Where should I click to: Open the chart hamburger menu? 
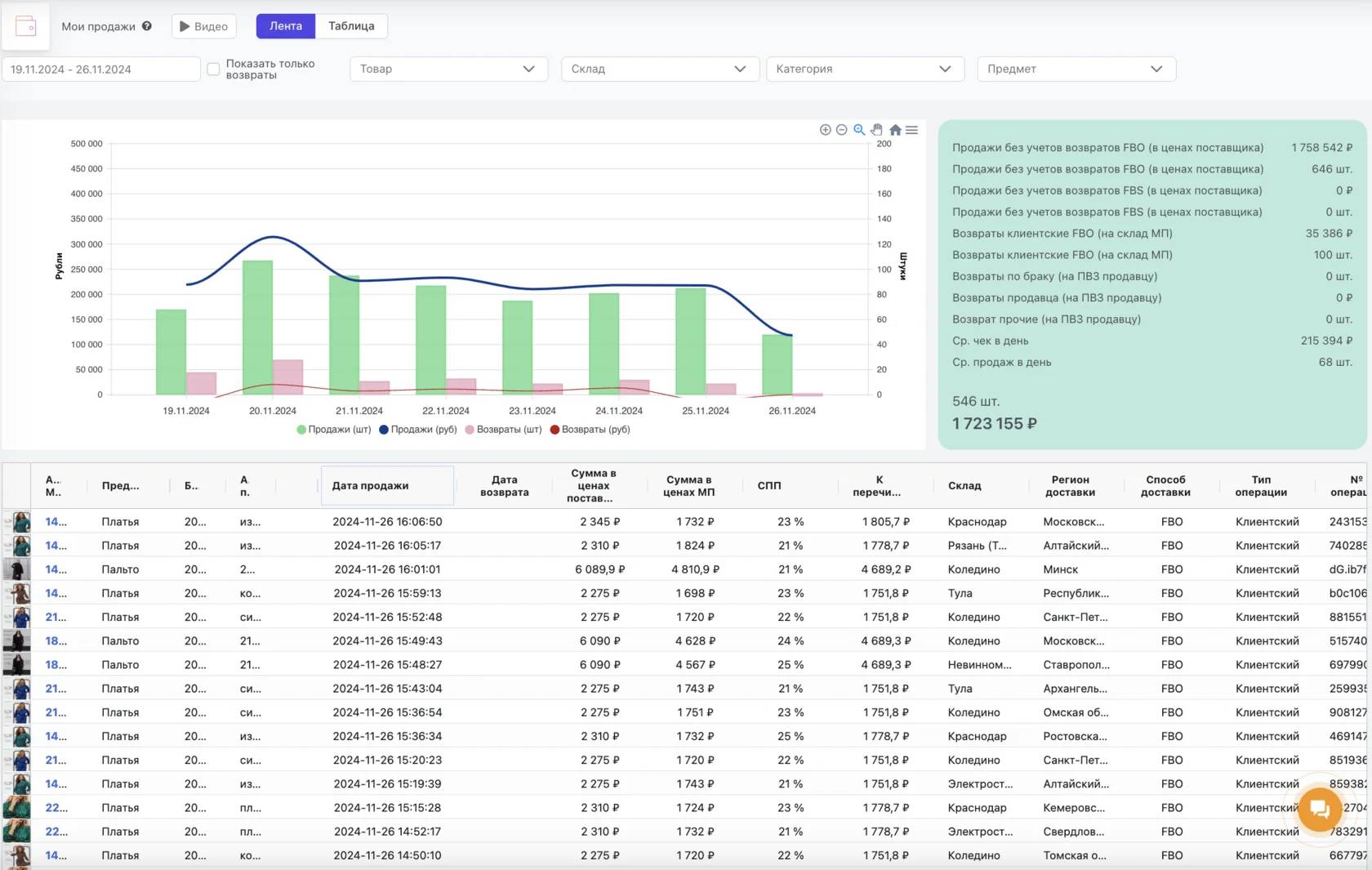pyautogui.click(x=911, y=130)
